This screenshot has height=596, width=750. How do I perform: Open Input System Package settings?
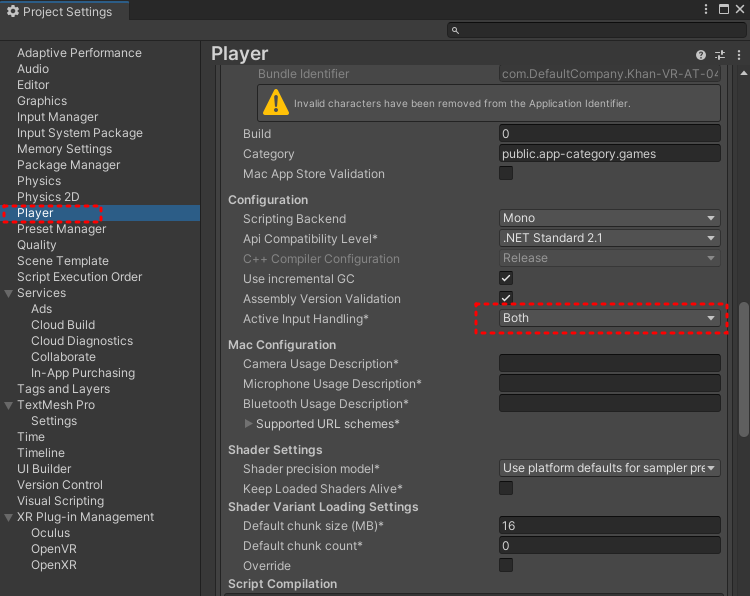[x=80, y=133]
